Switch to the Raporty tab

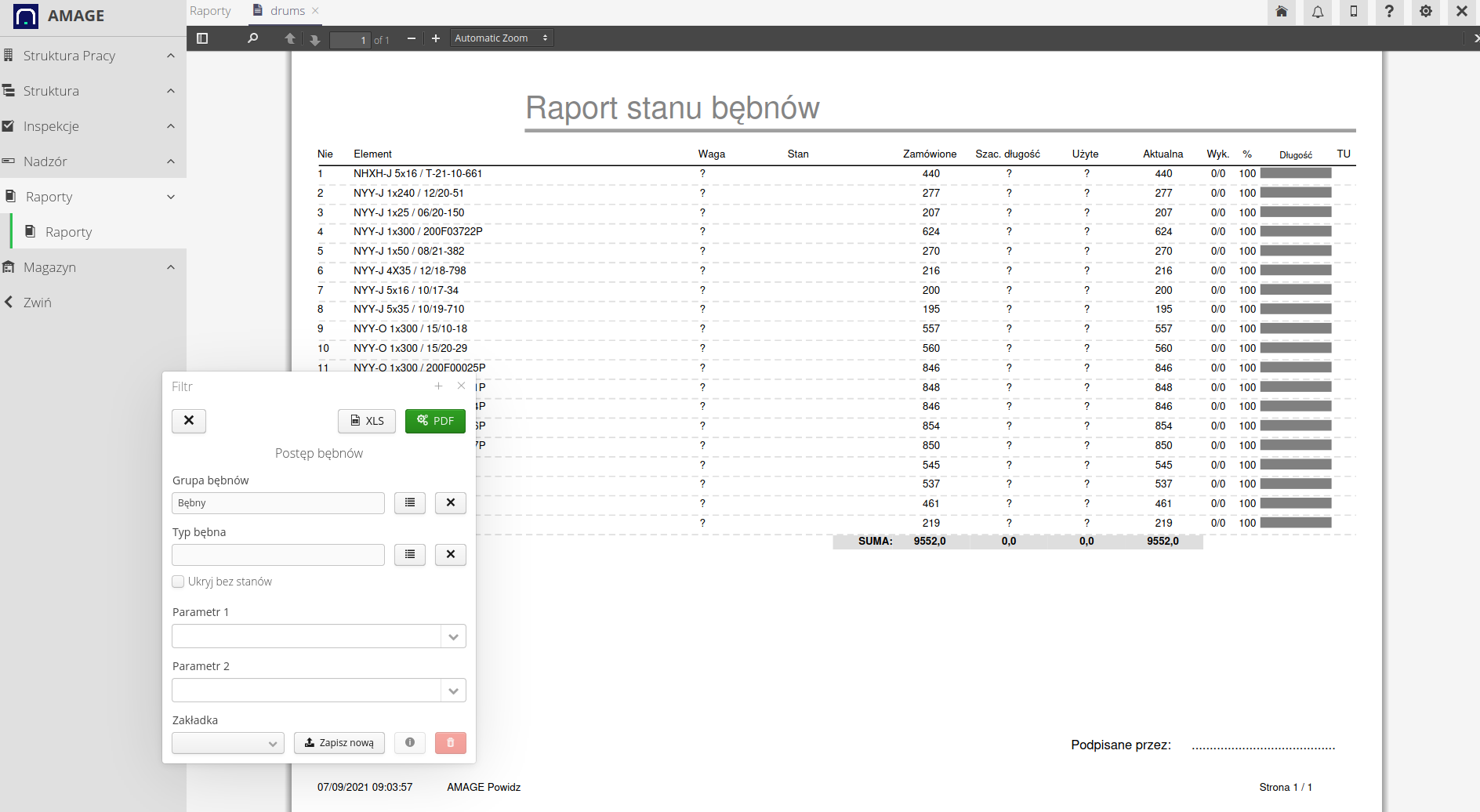(210, 11)
